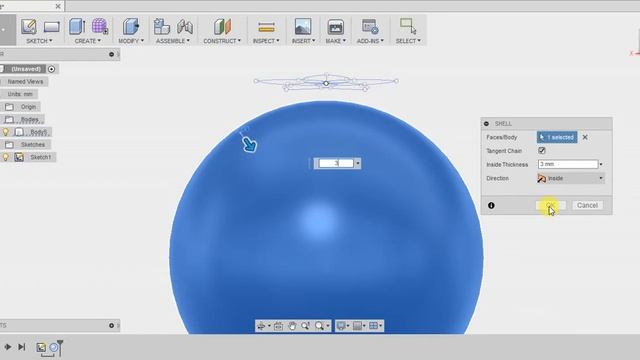The height and width of the screenshot is (360, 640).
Task: Open the Orbit type dropdown arrow
Action: click(269, 326)
